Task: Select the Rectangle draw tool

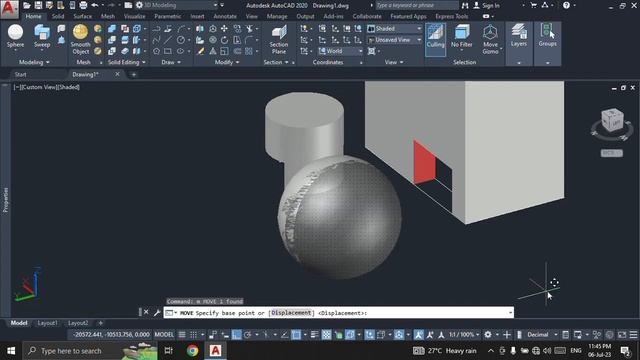Action: [x=168, y=51]
